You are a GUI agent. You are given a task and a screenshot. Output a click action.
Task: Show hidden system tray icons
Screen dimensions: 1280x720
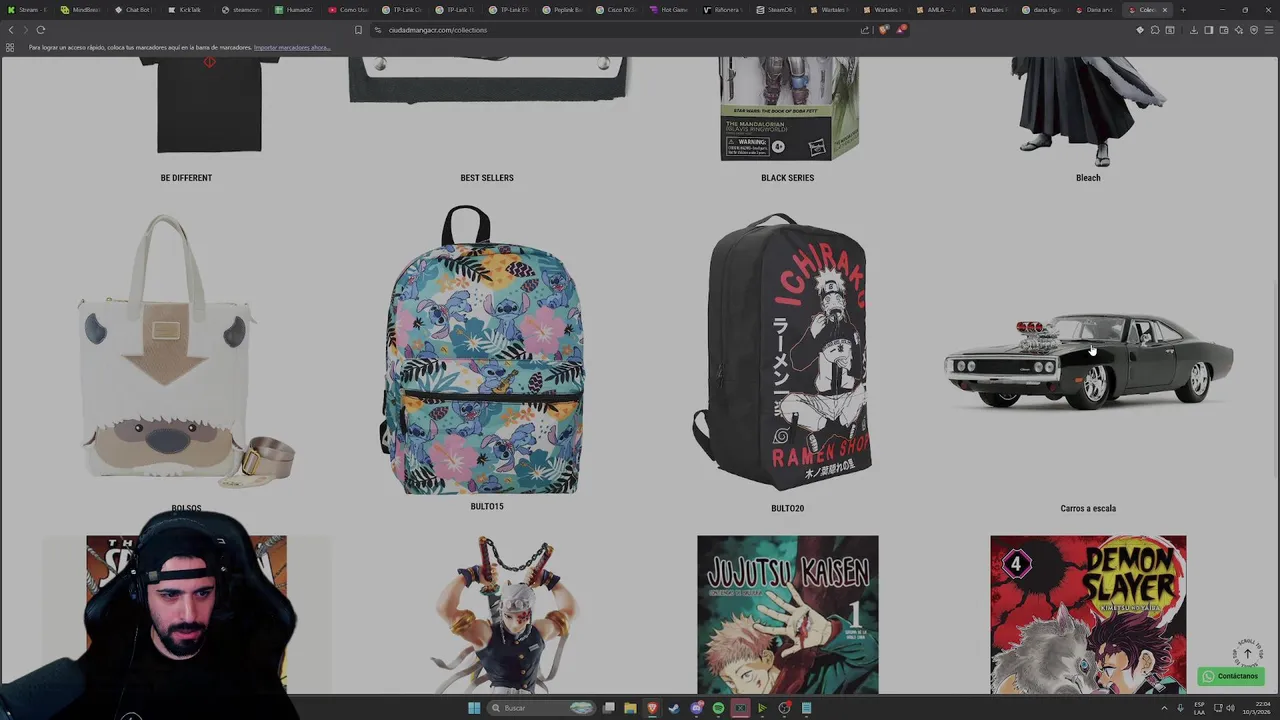pos(1164,708)
